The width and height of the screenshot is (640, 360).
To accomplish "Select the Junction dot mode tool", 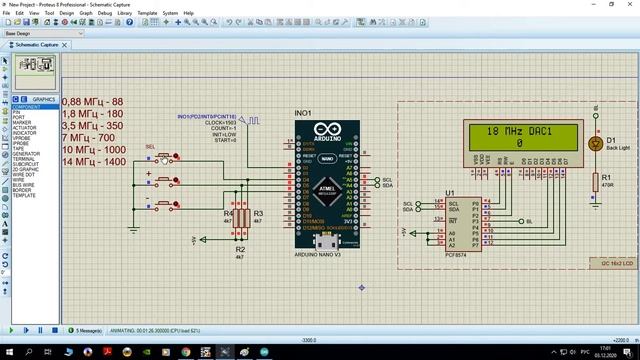I will point(5,78).
